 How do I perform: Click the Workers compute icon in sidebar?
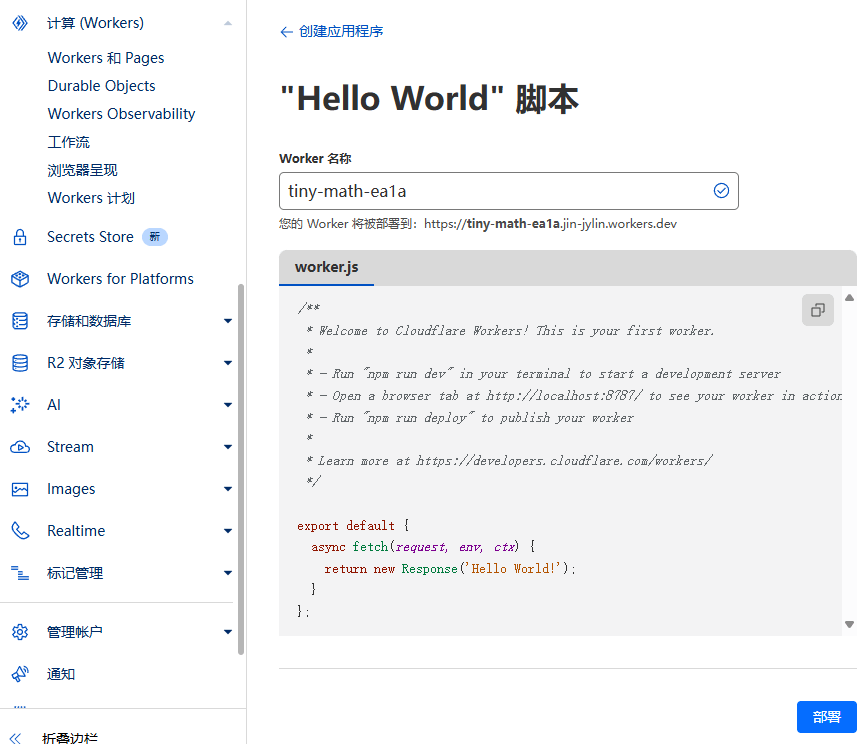20,23
